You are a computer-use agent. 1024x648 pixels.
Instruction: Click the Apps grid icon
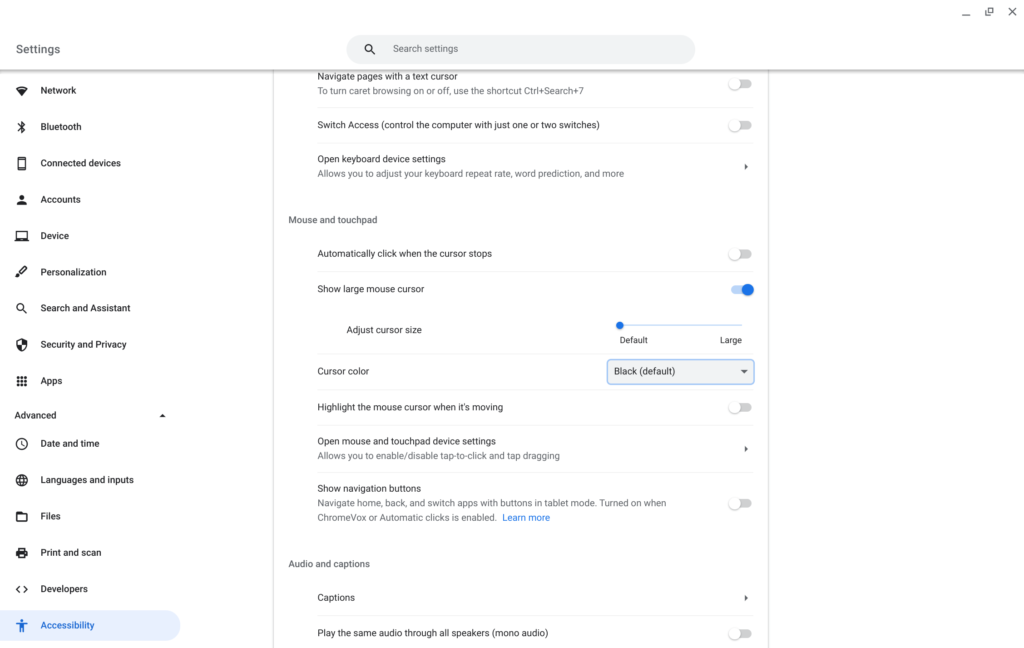click(22, 381)
